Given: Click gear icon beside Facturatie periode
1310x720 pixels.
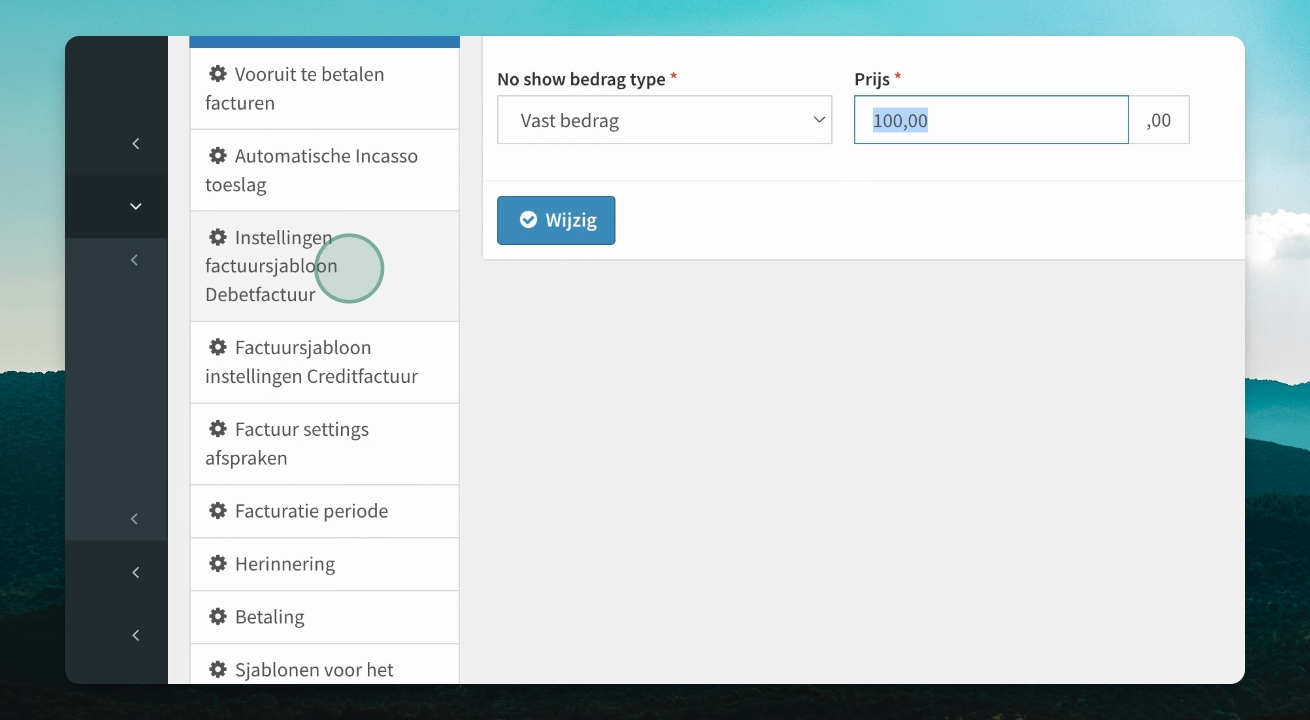Looking at the screenshot, I should (217, 511).
